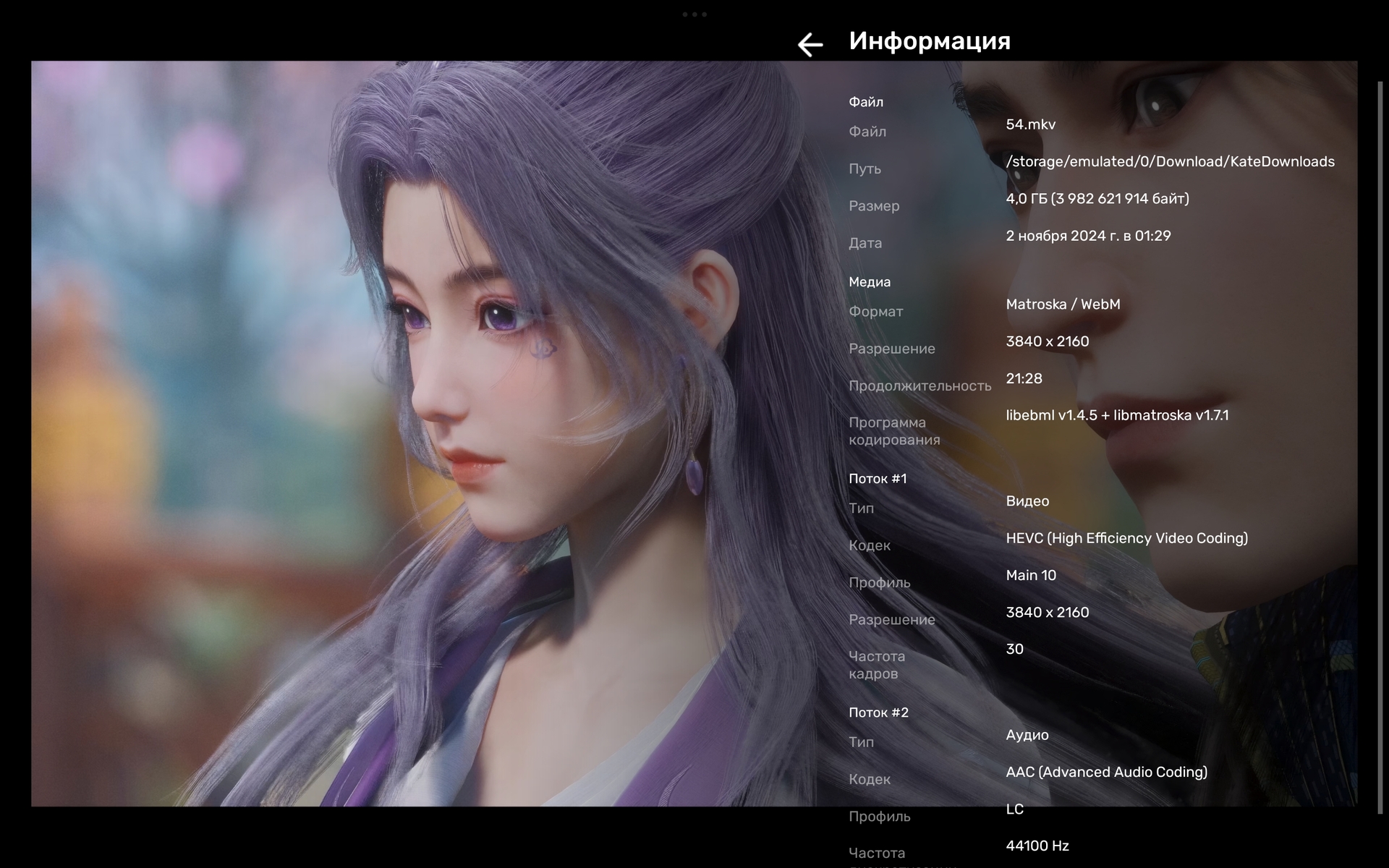Click the Медиа section header

pos(869,282)
